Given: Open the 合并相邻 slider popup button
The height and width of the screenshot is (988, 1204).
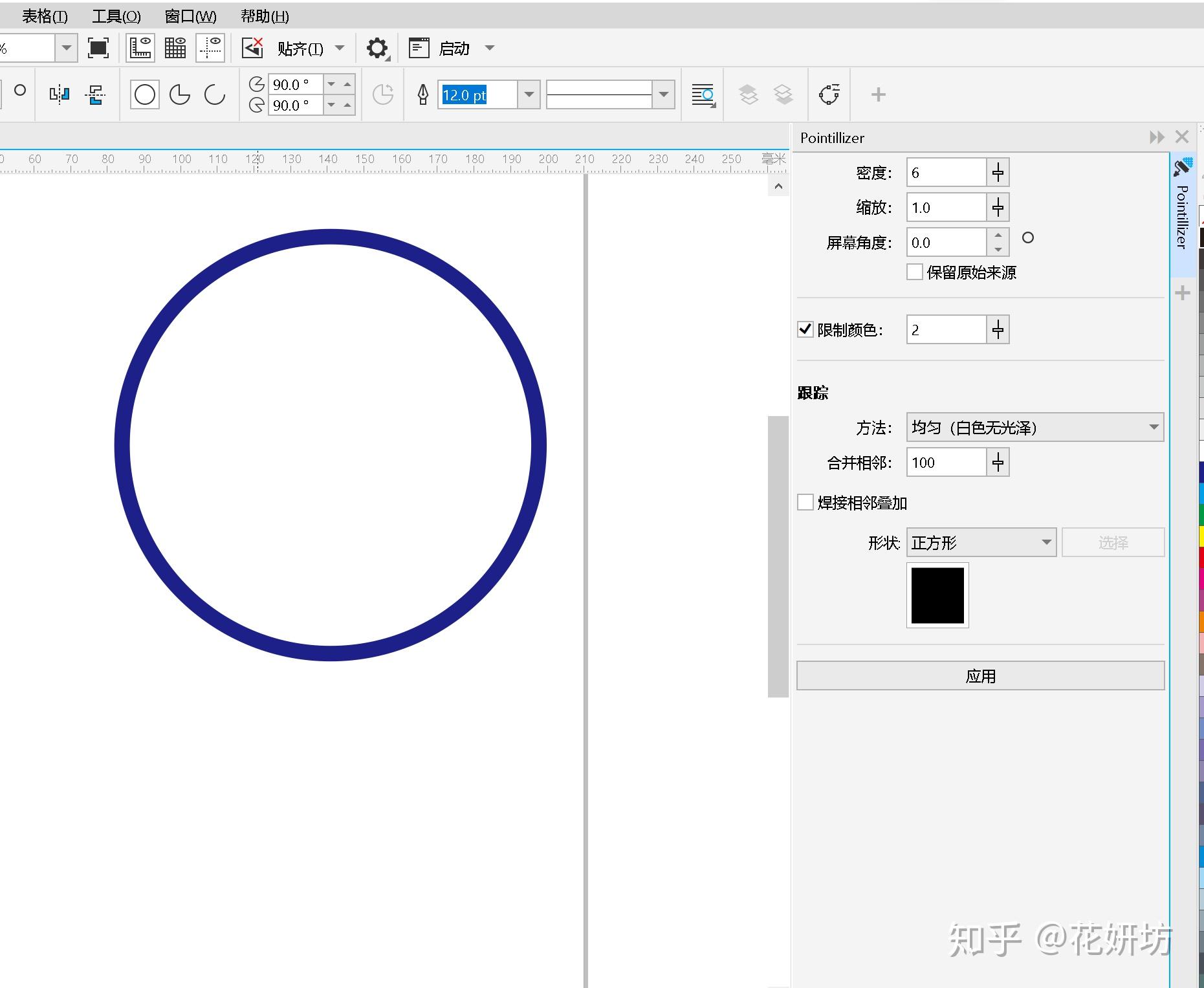Looking at the screenshot, I should [x=998, y=463].
